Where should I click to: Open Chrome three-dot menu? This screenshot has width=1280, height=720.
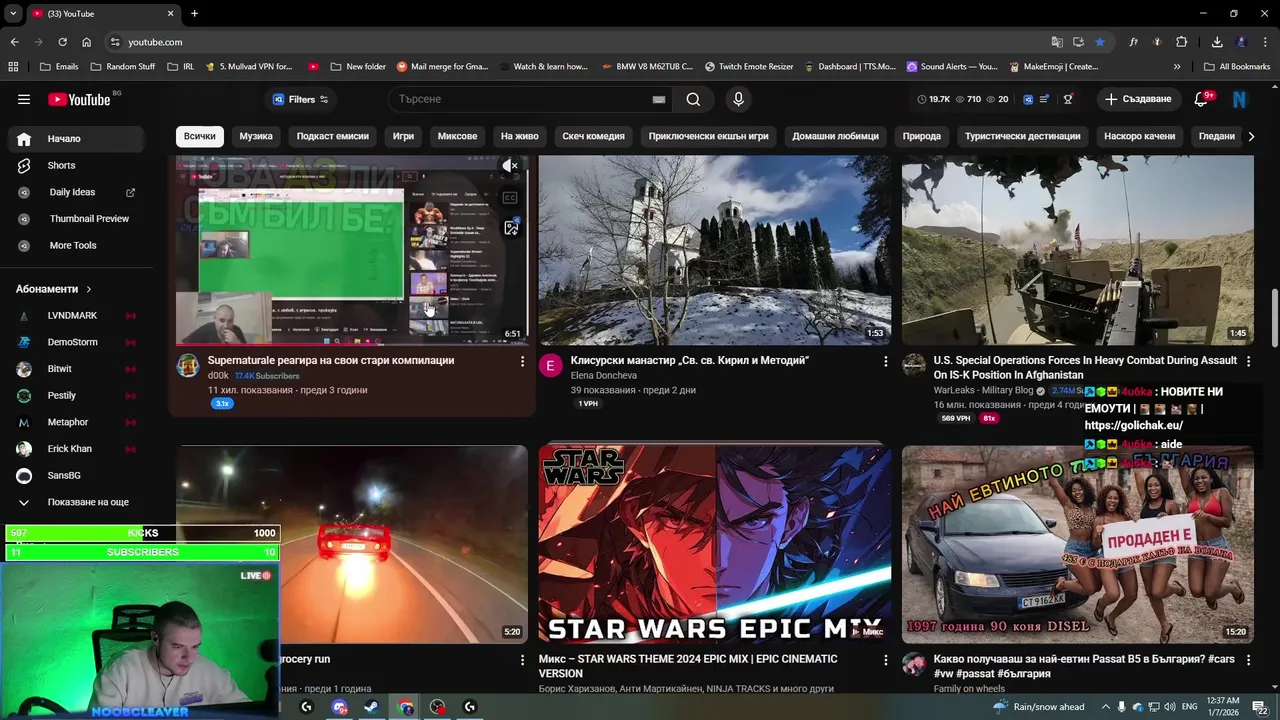(1264, 42)
